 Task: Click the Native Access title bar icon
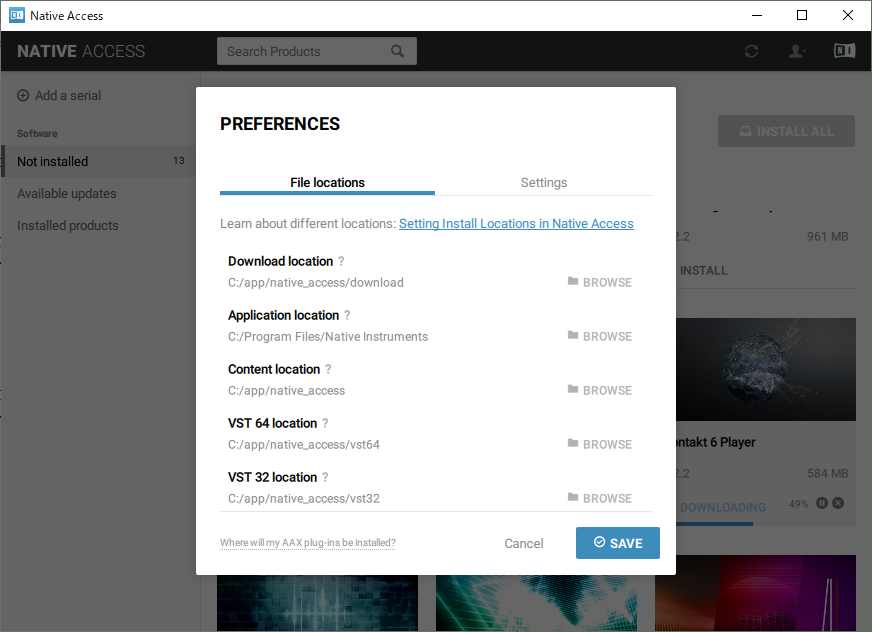tap(17, 15)
